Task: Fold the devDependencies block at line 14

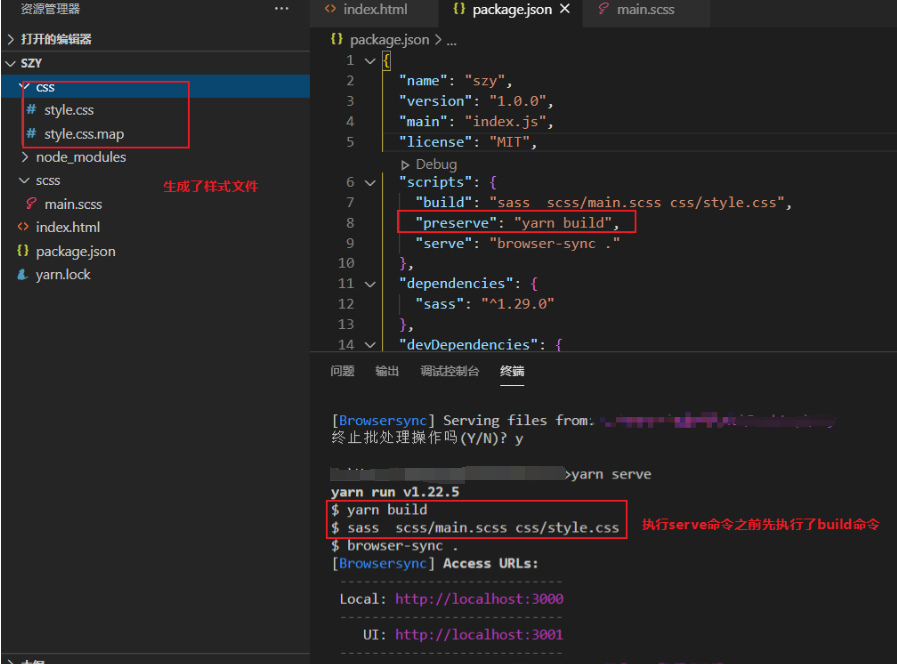Action: tap(370, 345)
